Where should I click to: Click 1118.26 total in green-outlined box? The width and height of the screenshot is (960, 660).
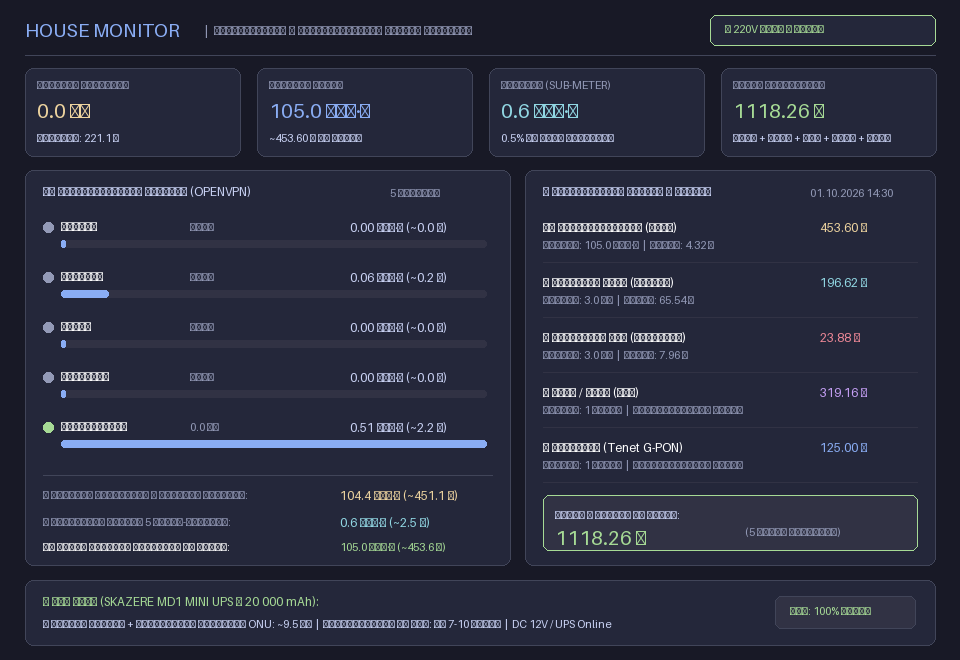point(601,538)
